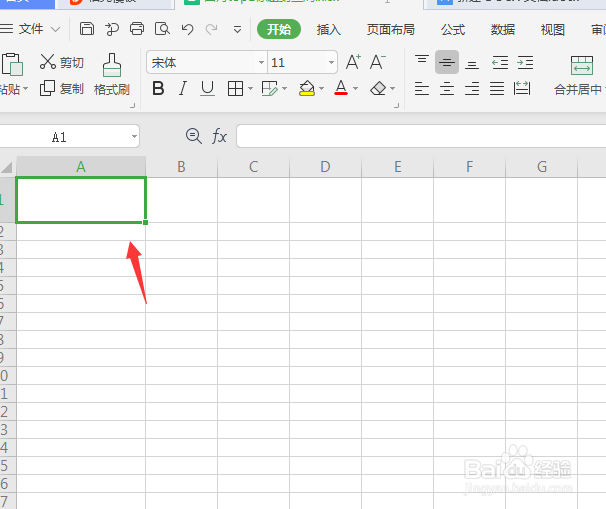
Task: Open the font name dropdown (宋体)
Action: [261, 62]
